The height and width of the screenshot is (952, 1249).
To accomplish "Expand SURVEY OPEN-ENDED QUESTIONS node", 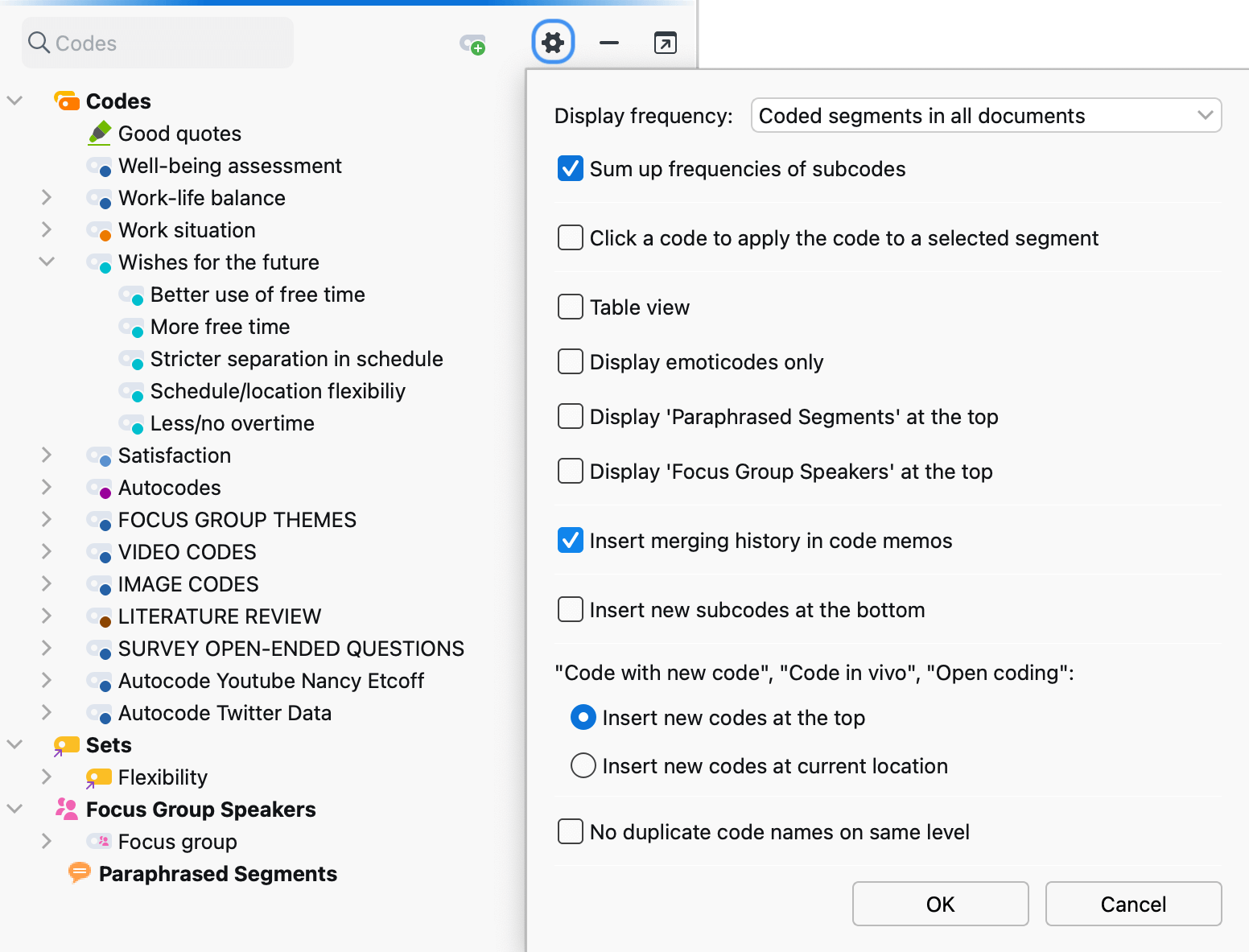I will (47, 648).
